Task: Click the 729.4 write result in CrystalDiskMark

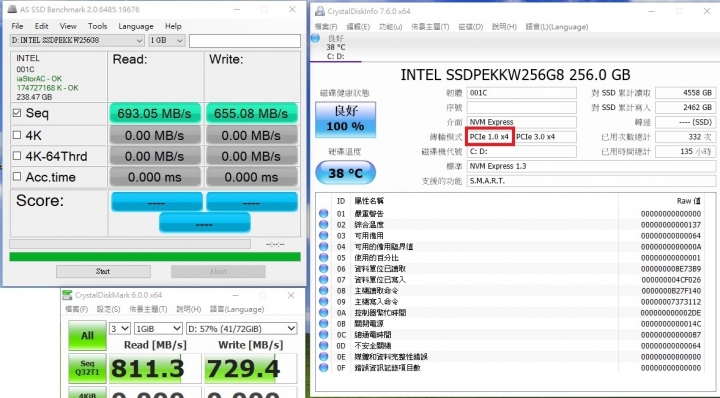Action: click(x=250, y=368)
